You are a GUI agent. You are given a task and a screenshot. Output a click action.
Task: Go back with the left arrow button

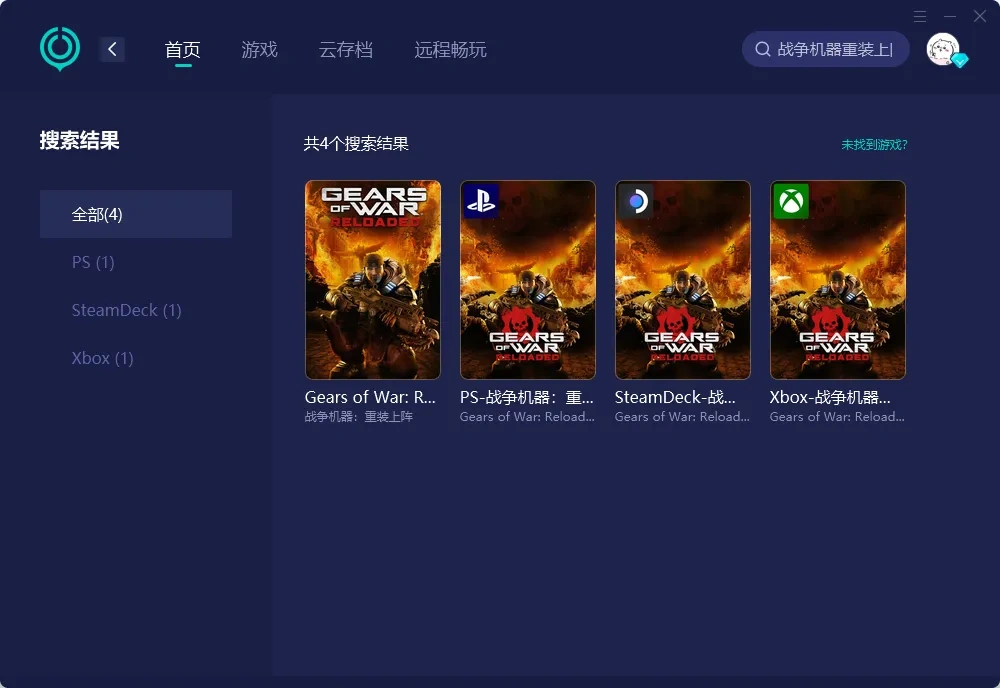point(112,49)
